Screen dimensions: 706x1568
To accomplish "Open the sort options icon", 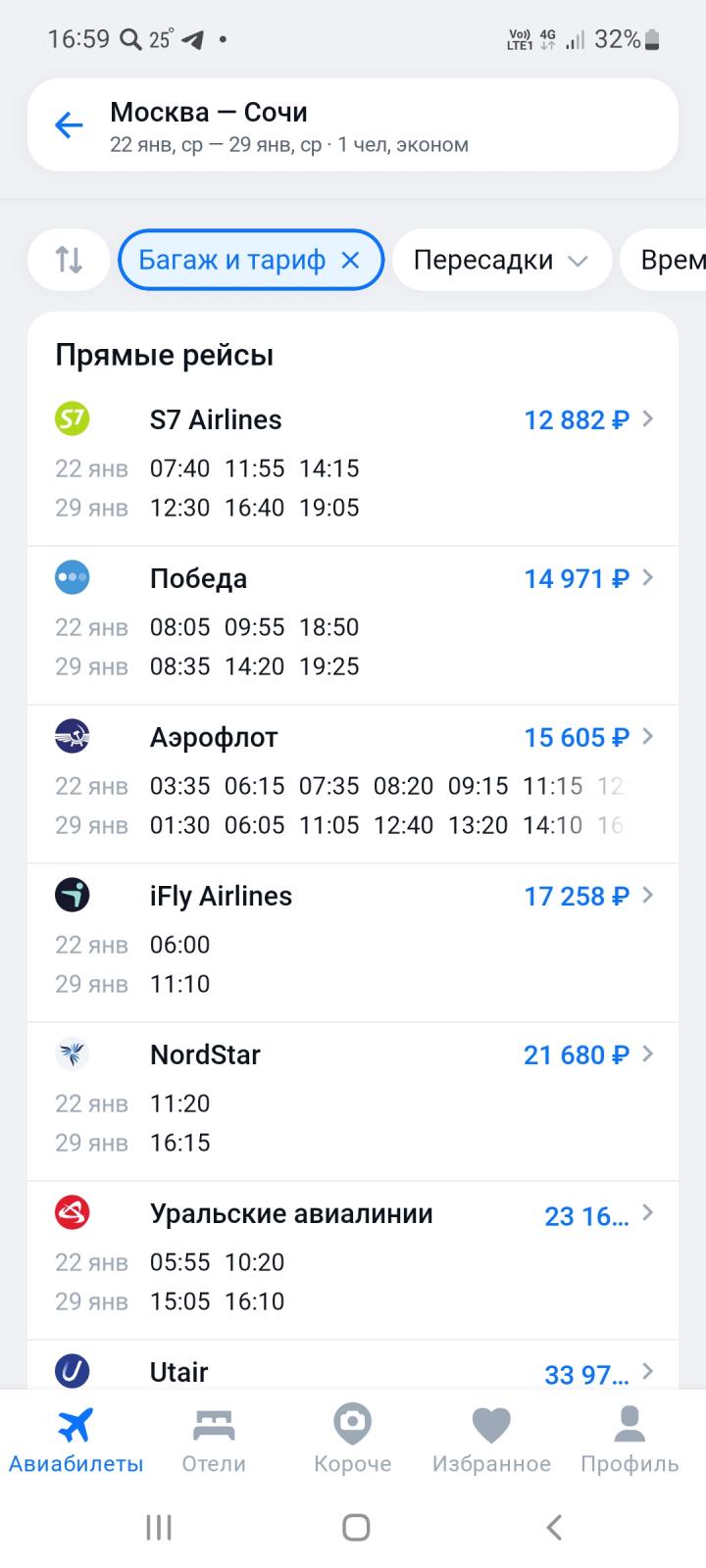I will tap(69, 260).
